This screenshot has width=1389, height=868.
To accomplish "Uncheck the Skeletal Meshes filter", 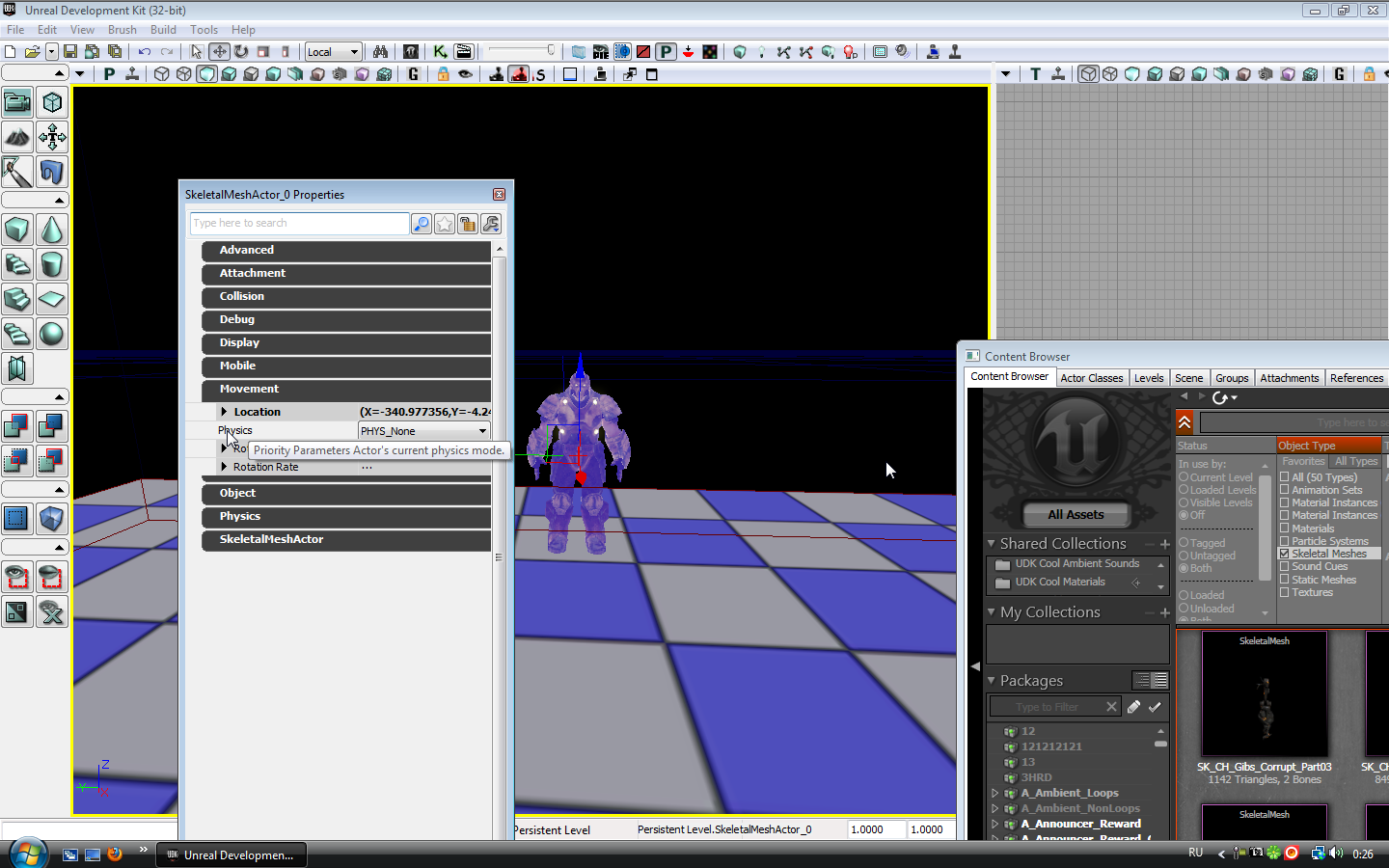I will pyautogui.click(x=1285, y=554).
